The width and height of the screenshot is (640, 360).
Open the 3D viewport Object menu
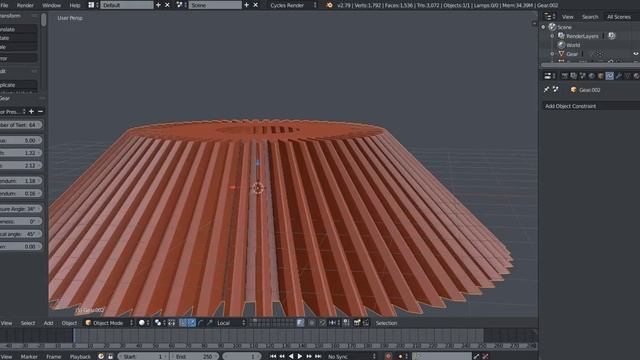[x=69, y=323]
